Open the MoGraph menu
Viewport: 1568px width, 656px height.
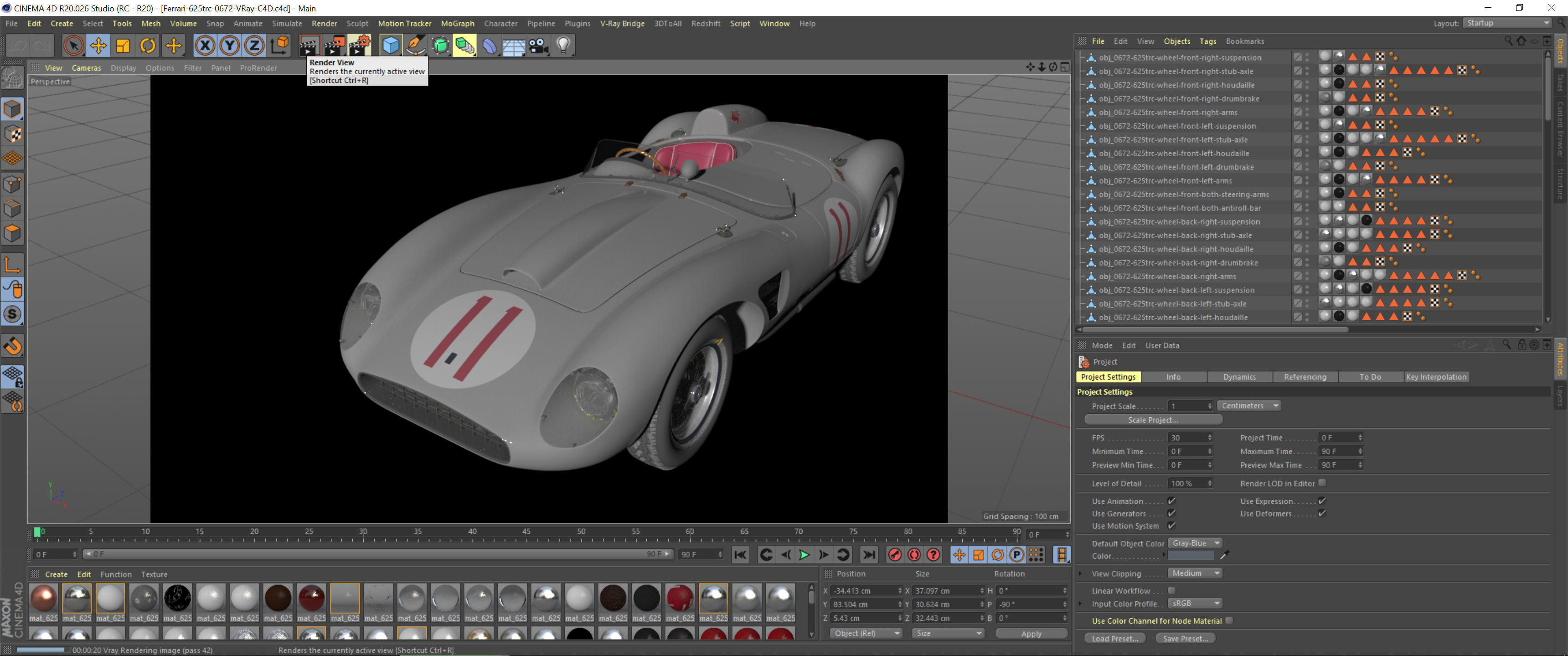457,23
